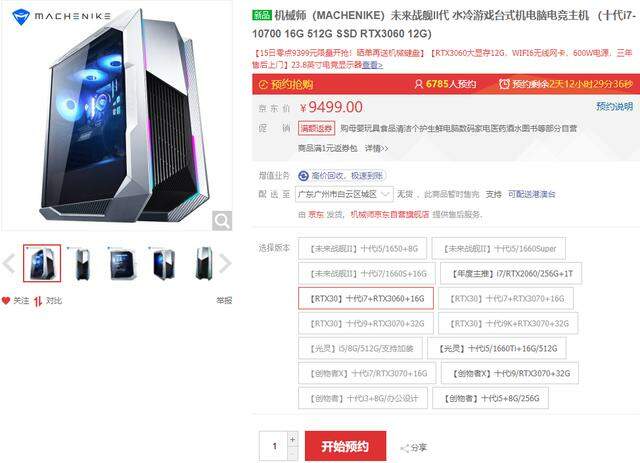This screenshot has width=640, height=463.
Task: Select the third product thumbnail image
Action: click(123, 264)
